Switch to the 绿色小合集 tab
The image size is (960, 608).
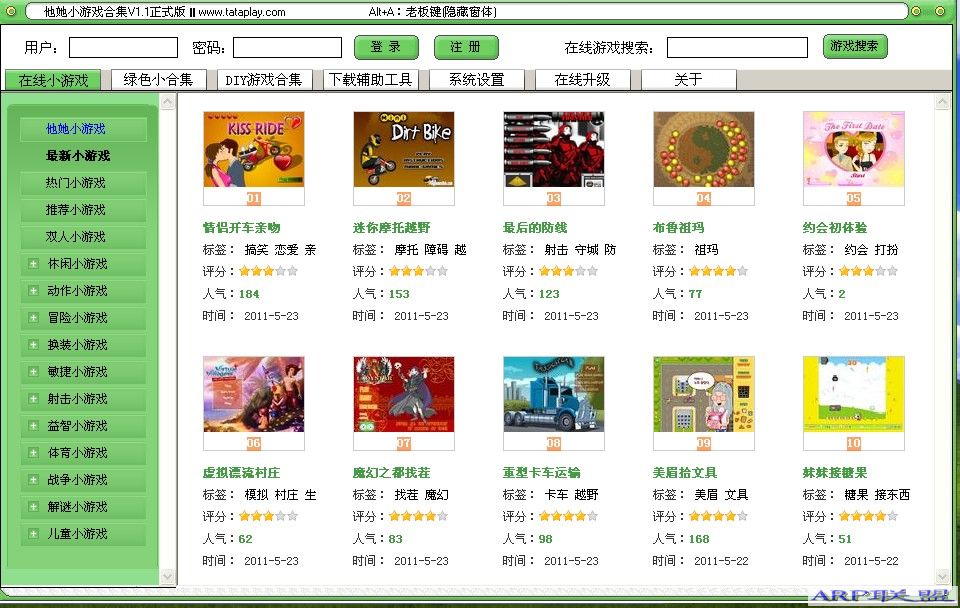pos(158,80)
